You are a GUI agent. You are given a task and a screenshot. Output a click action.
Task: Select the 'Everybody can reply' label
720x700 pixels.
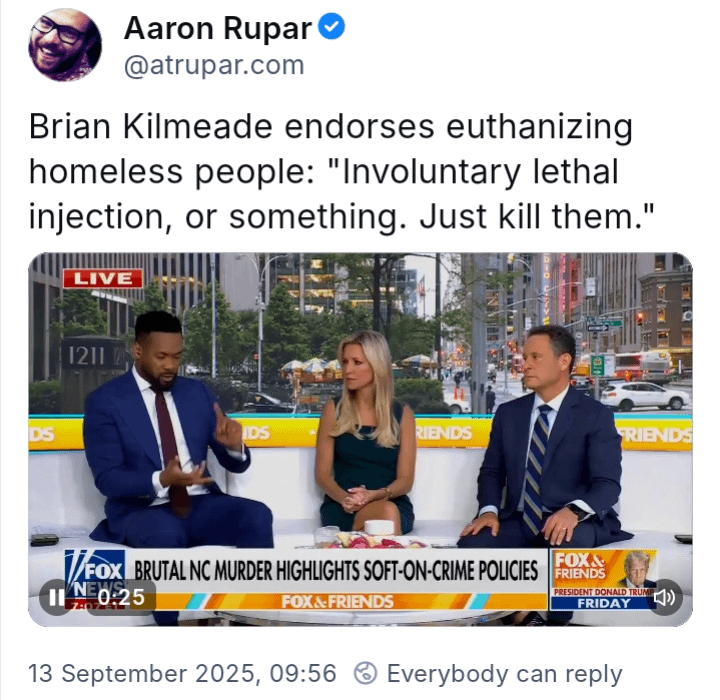[x=504, y=674]
